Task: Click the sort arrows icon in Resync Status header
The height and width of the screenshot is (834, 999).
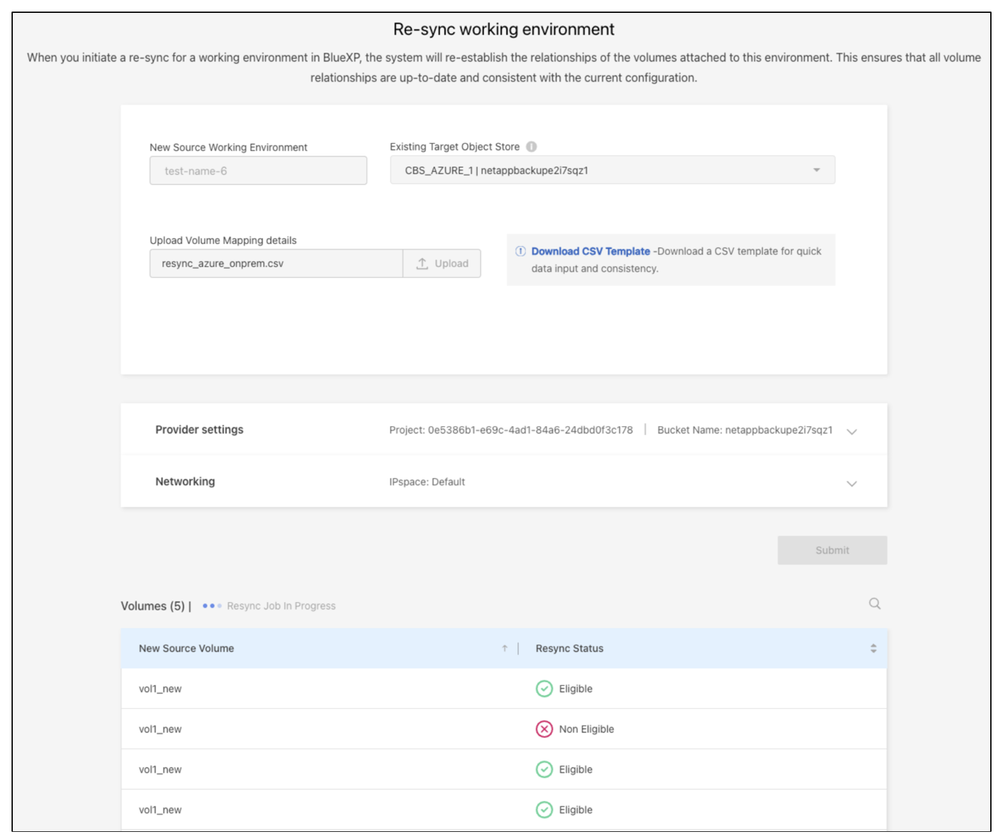Action: (873, 649)
